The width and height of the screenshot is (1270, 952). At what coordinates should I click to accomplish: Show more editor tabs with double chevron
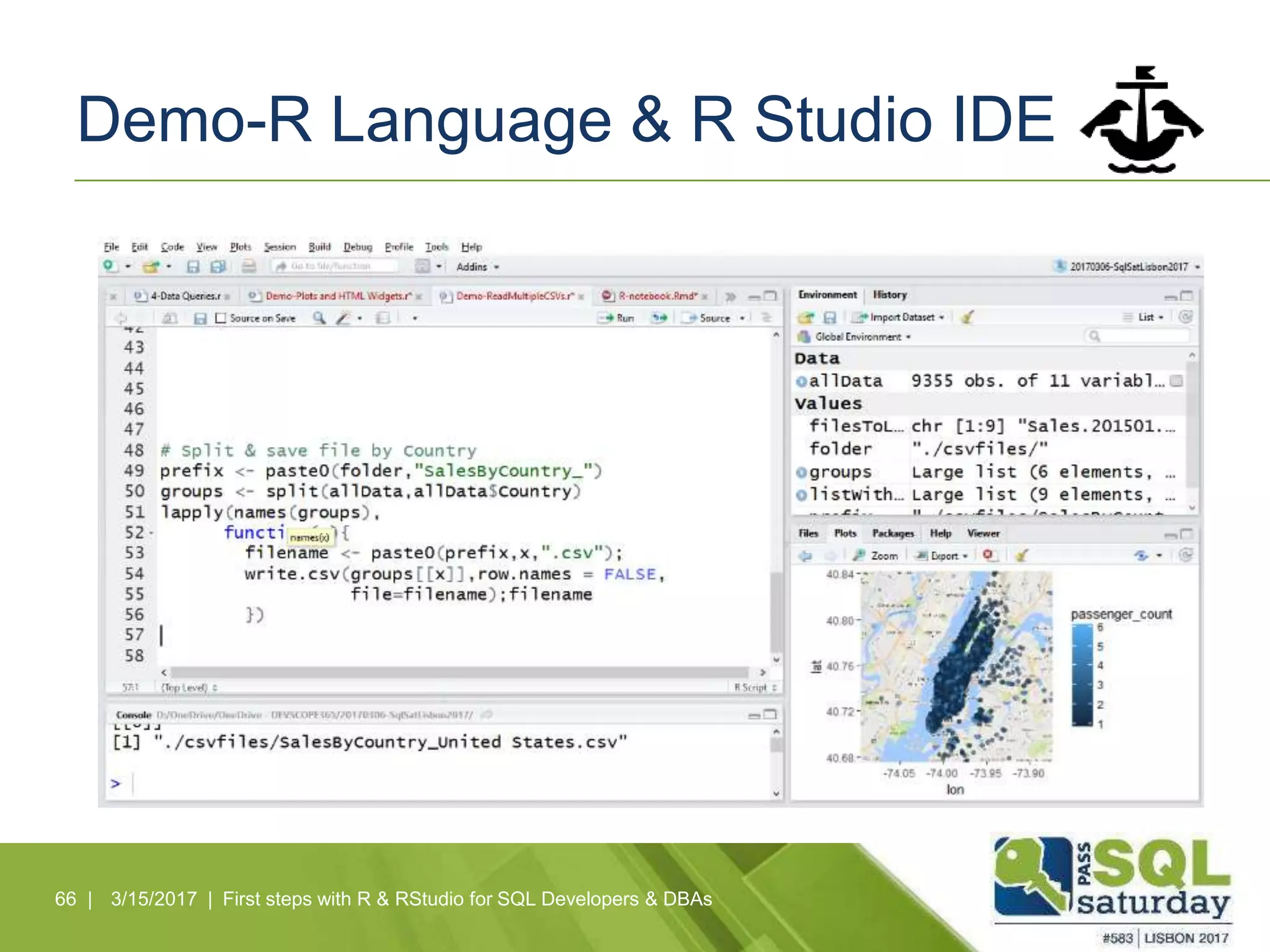[730, 296]
